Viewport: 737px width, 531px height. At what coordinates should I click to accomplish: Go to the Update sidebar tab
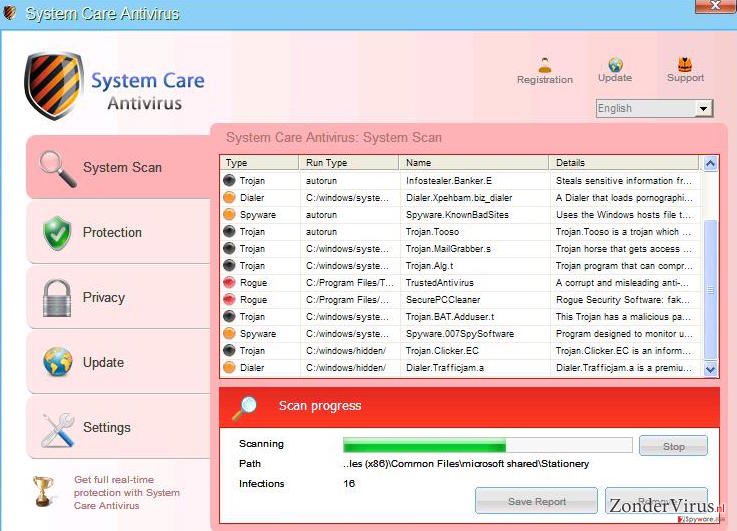(118, 362)
